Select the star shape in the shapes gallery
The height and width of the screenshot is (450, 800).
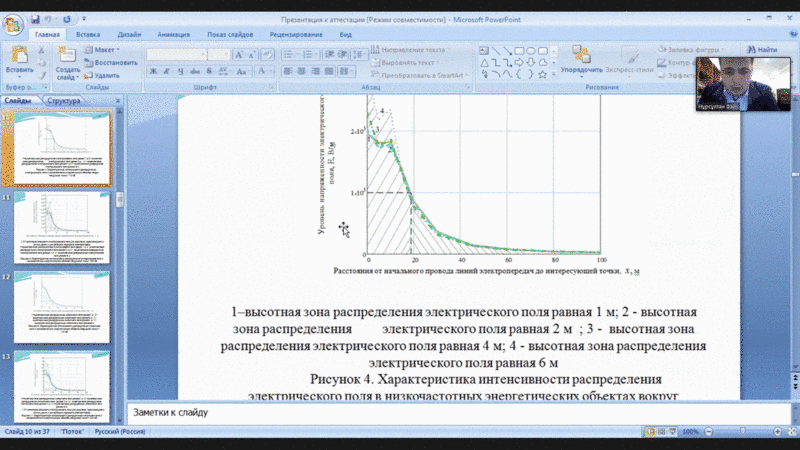(544, 74)
